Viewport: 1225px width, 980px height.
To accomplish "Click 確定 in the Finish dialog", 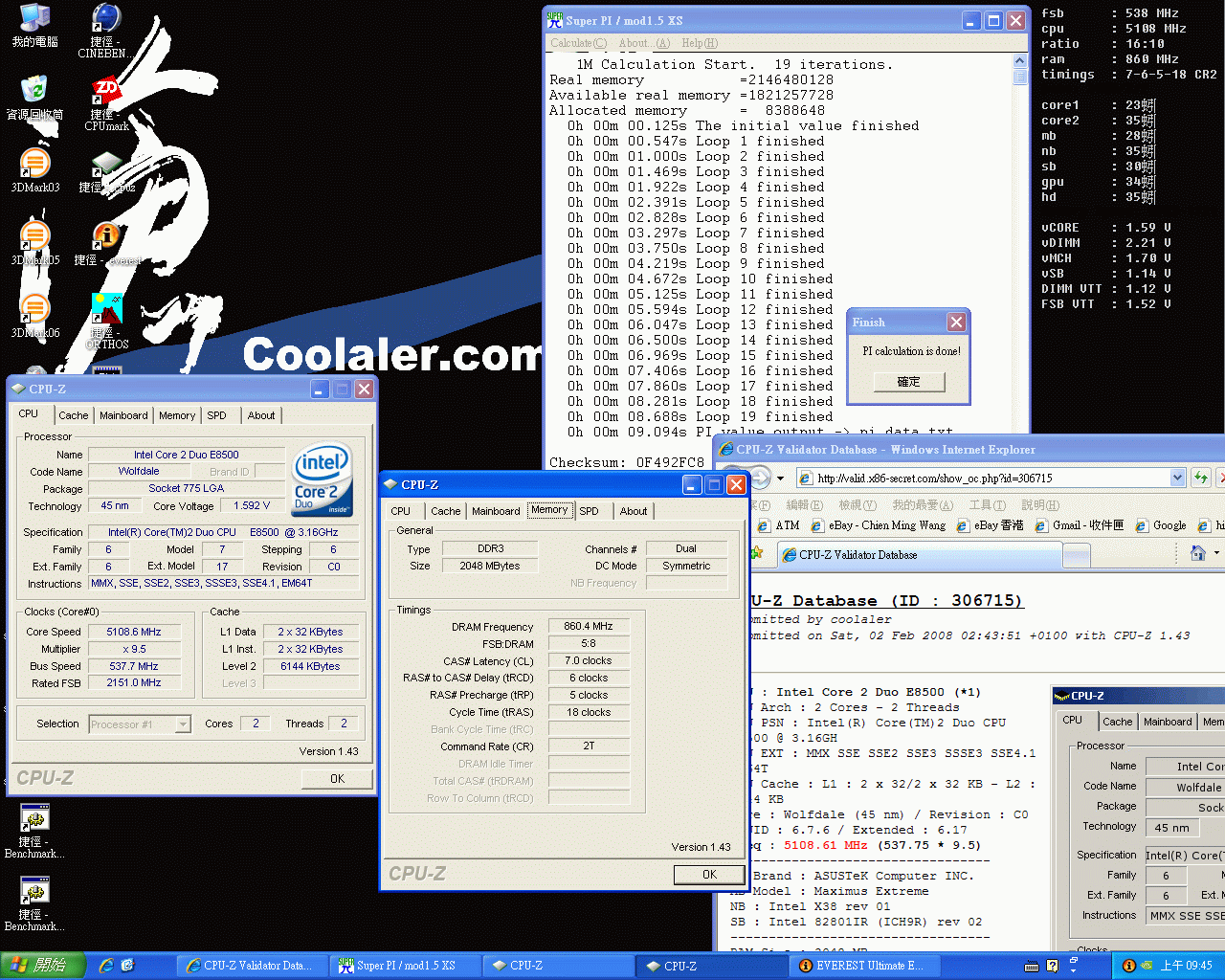I will (909, 382).
